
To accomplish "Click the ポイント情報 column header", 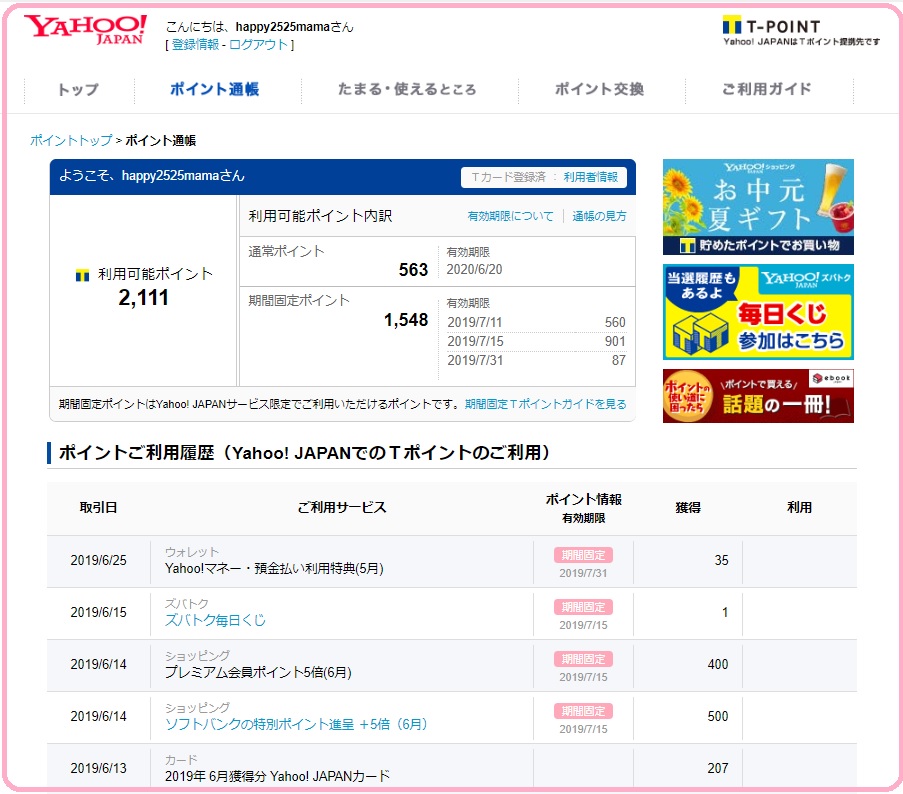I will (583, 499).
